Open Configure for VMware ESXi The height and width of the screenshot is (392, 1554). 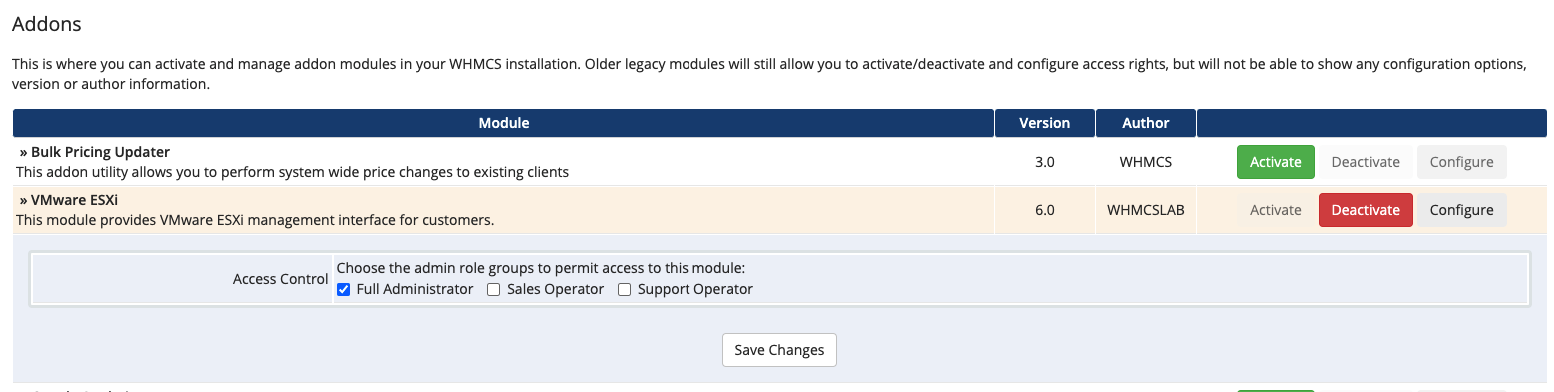click(x=1461, y=210)
